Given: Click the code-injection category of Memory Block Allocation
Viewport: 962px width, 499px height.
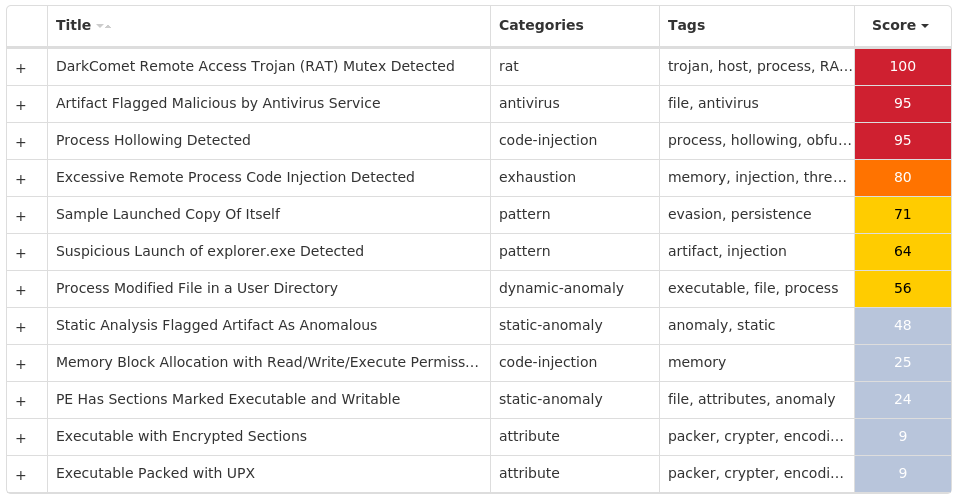Looking at the screenshot, I should tap(548, 362).
